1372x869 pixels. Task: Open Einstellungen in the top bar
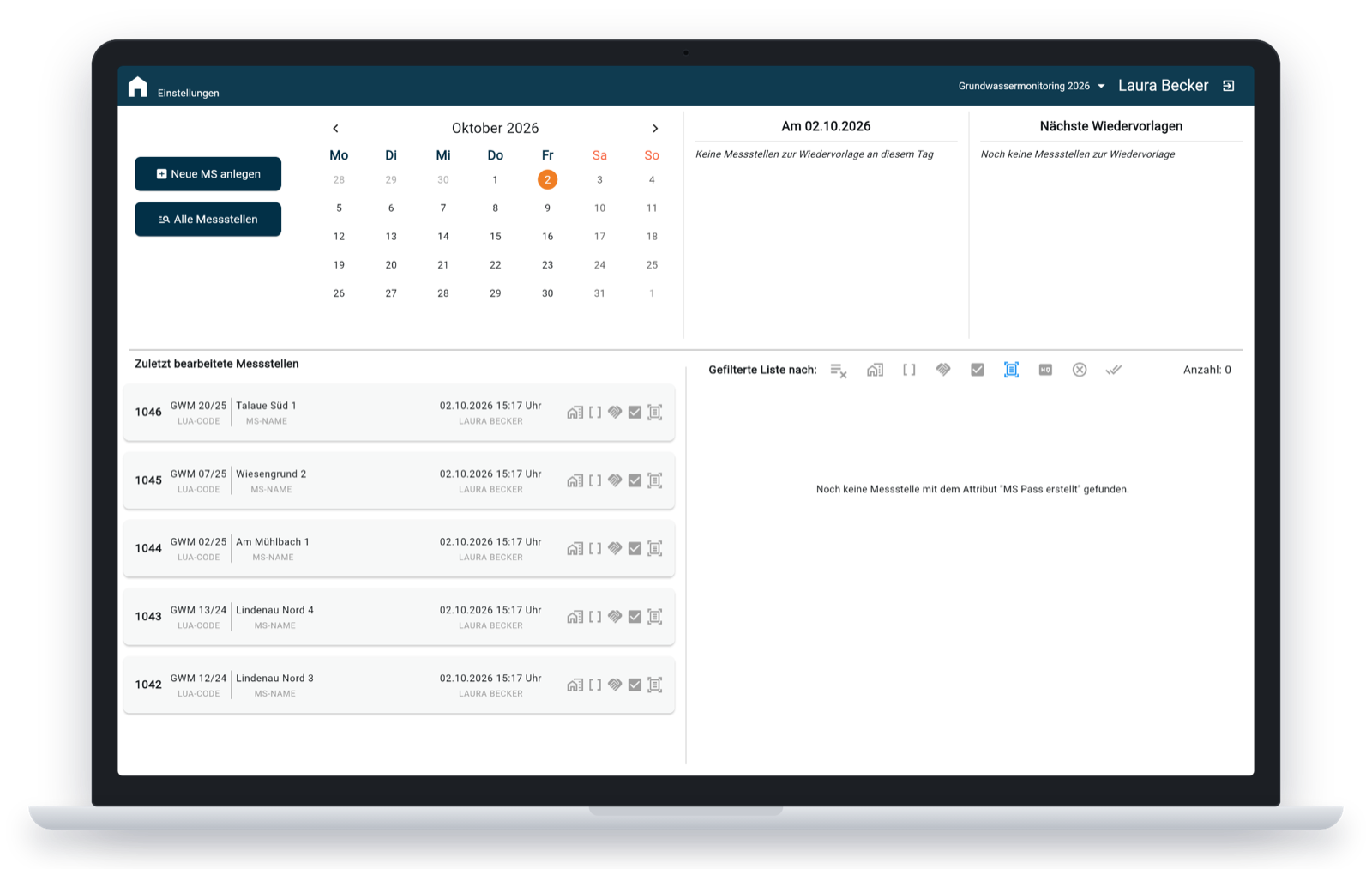(189, 93)
